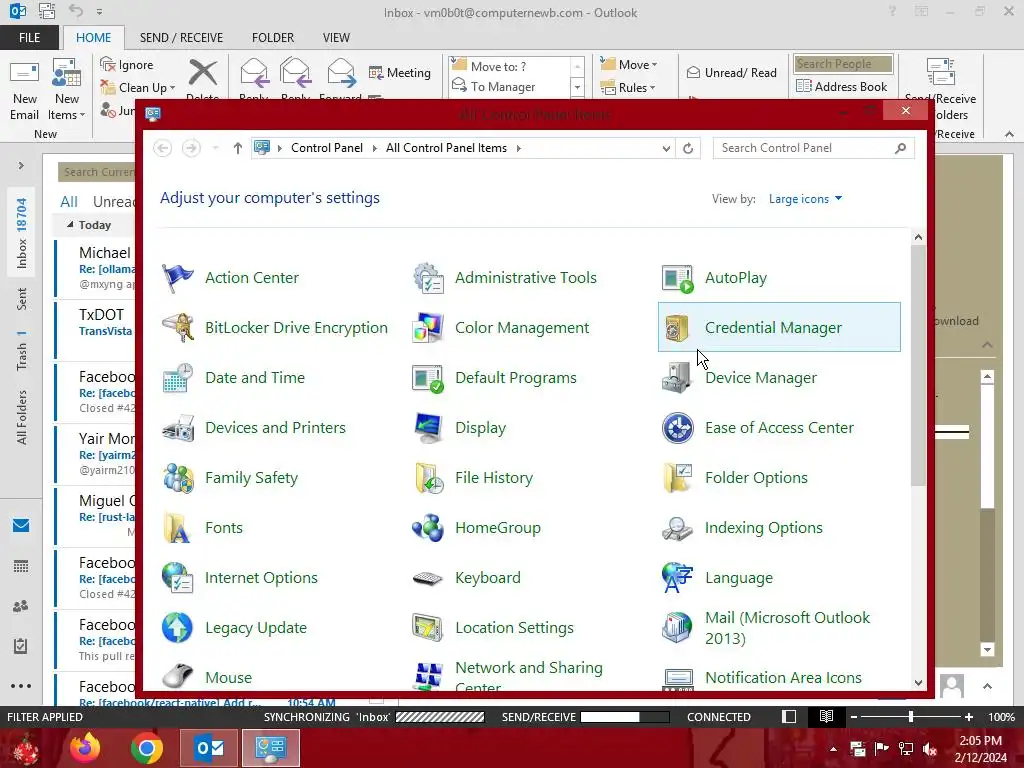This screenshot has width=1024, height=768.
Task: Click the Control Panel breadcrumb link
Action: (x=327, y=148)
